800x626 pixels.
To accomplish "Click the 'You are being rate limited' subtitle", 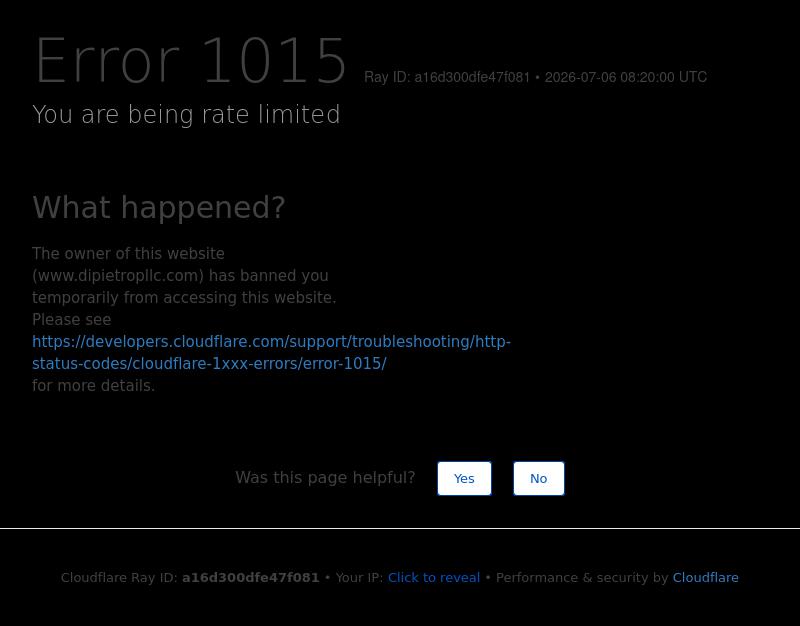I will pos(186,114).
